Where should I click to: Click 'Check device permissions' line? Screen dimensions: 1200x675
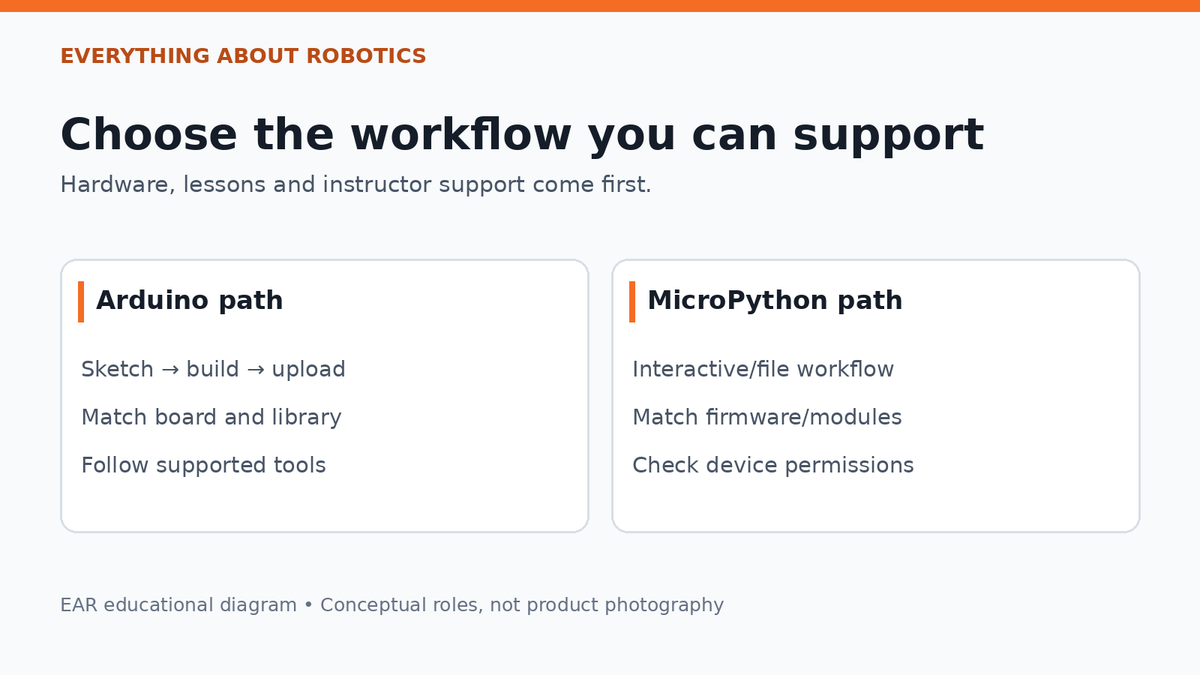point(773,466)
